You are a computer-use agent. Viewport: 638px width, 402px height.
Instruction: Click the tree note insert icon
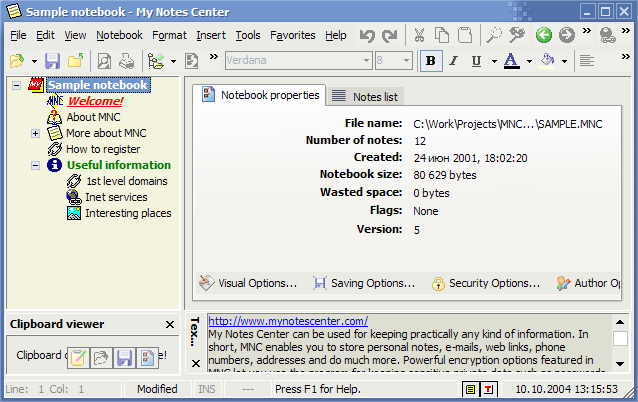pyautogui.click(x=156, y=61)
